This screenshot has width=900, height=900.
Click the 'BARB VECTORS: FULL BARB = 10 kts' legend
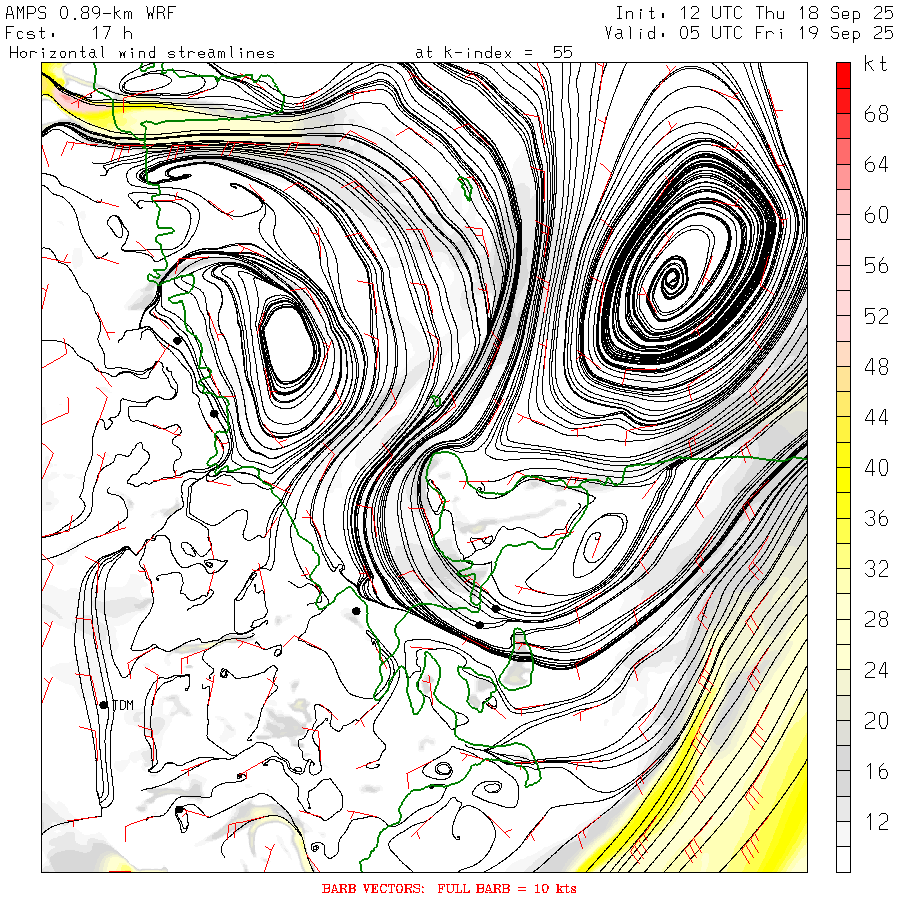point(449,888)
